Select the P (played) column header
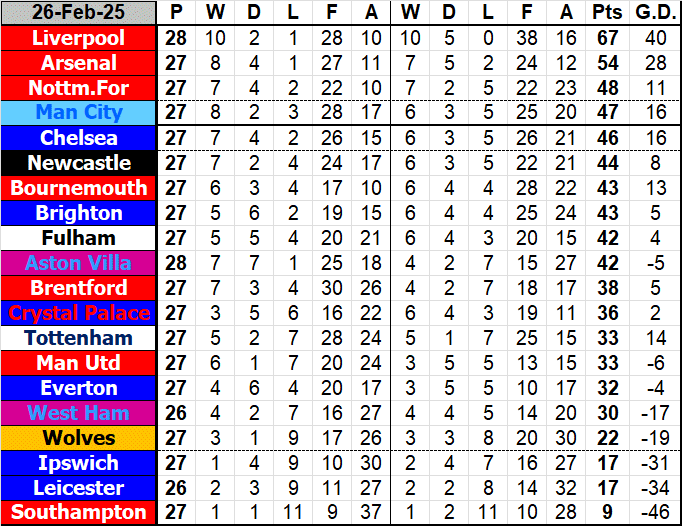682x526 pixels. coord(176,13)
